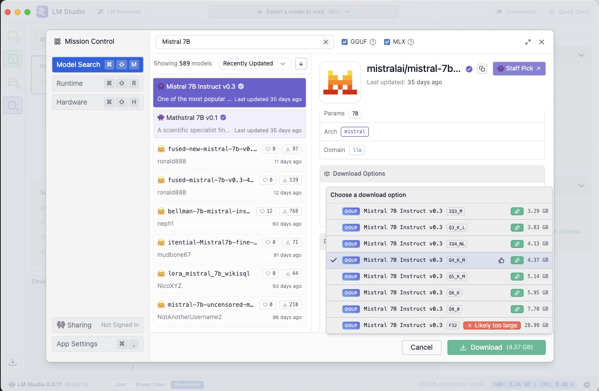599x391 pixels.
Task: Click the Mistral model logo thumbnail
Action: tap(340, 82)
